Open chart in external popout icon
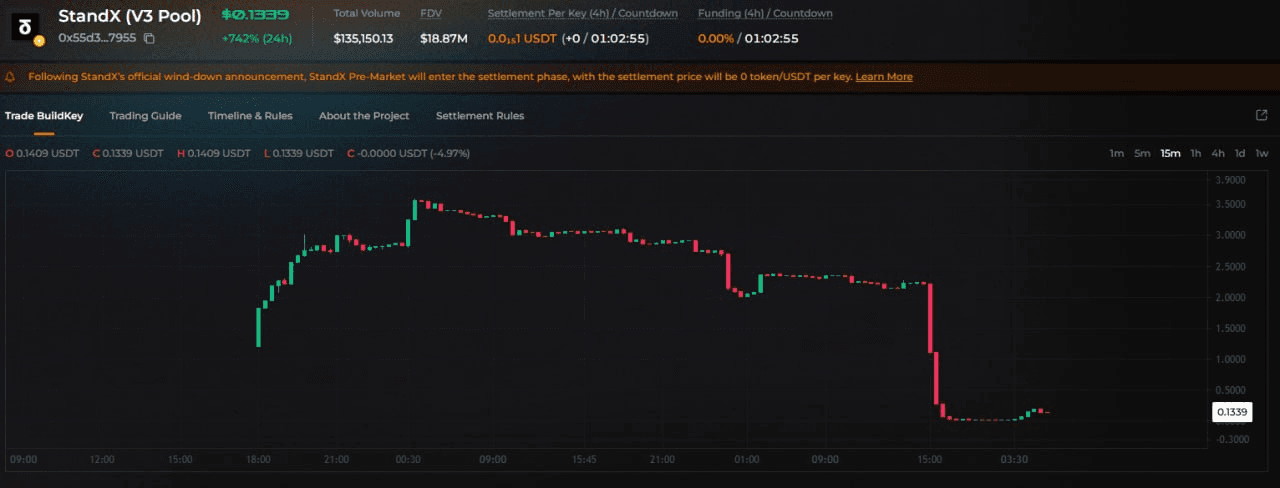The width and height of the screenshot is (1280, 488). tap(1261, 115)
